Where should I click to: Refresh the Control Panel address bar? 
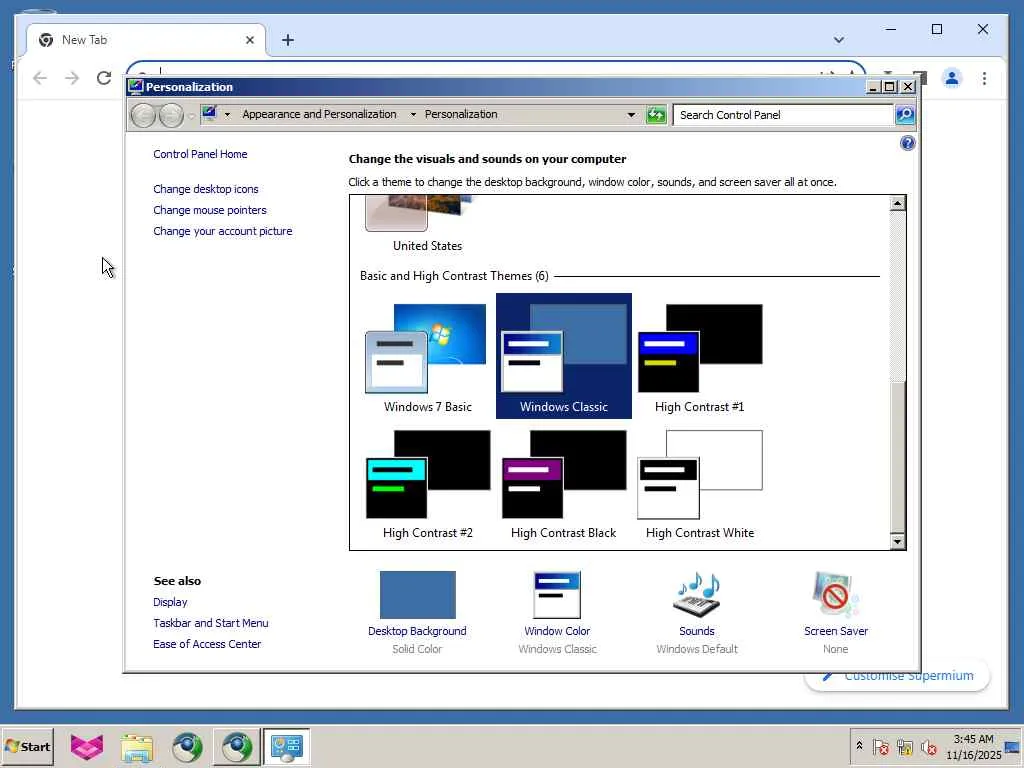(x=656, y=115)
